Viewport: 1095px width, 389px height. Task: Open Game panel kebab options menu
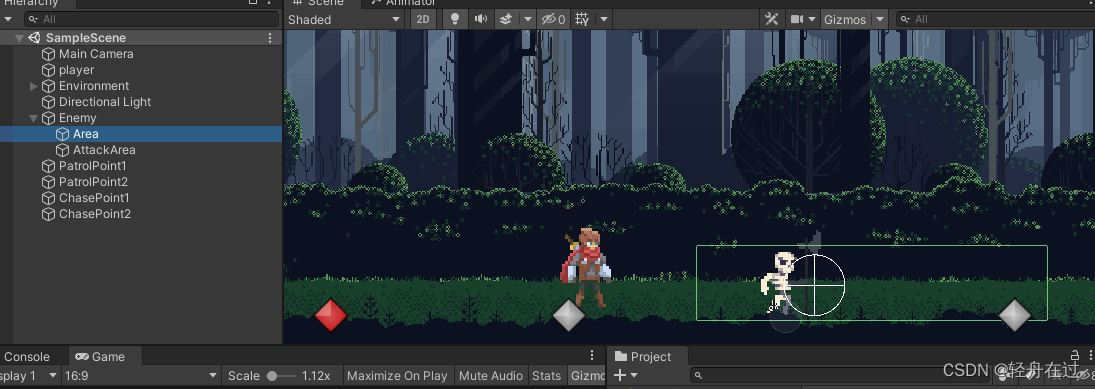(592, 355)
